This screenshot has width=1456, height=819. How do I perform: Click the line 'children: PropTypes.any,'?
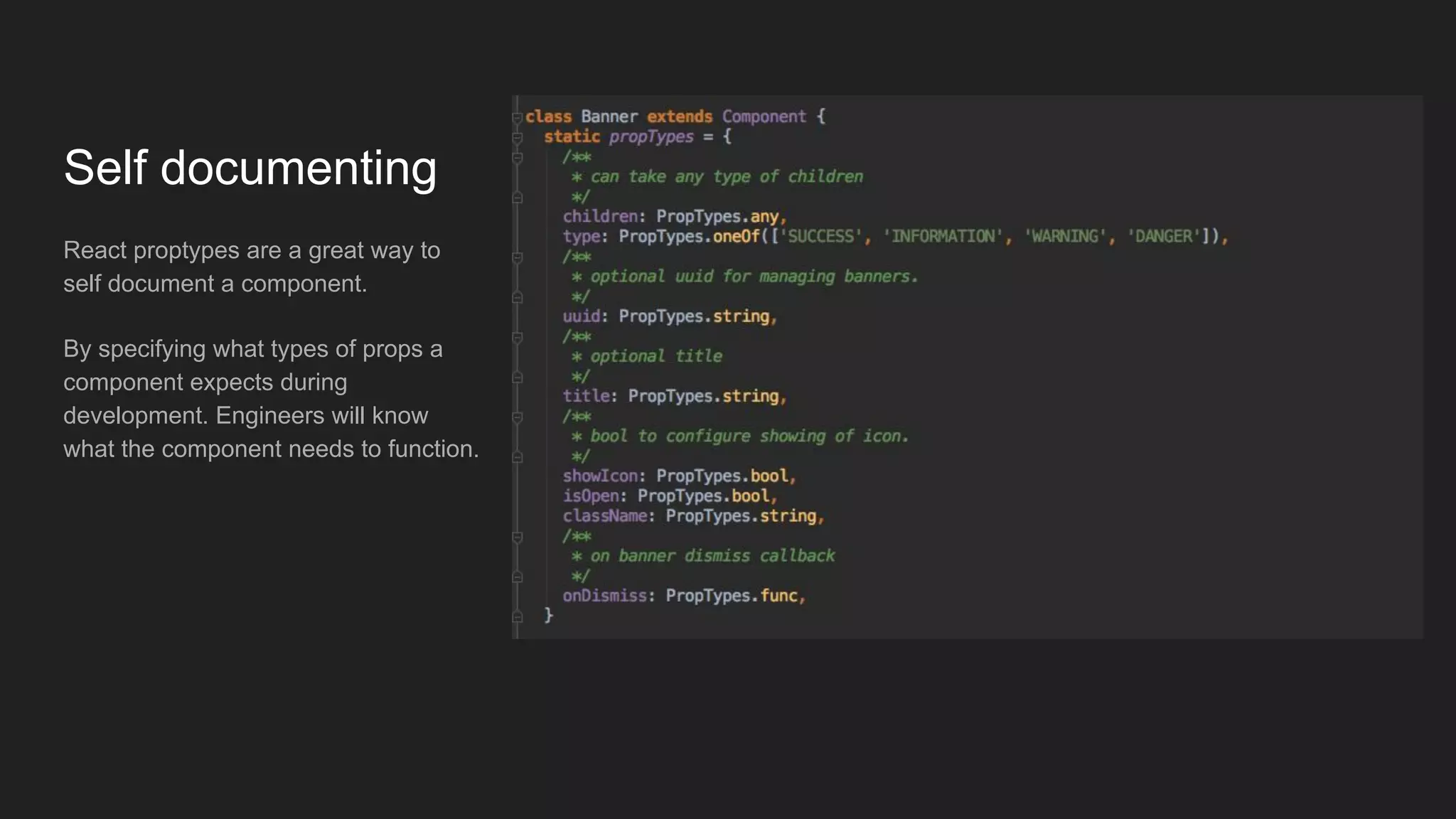[x=675, y=216]
